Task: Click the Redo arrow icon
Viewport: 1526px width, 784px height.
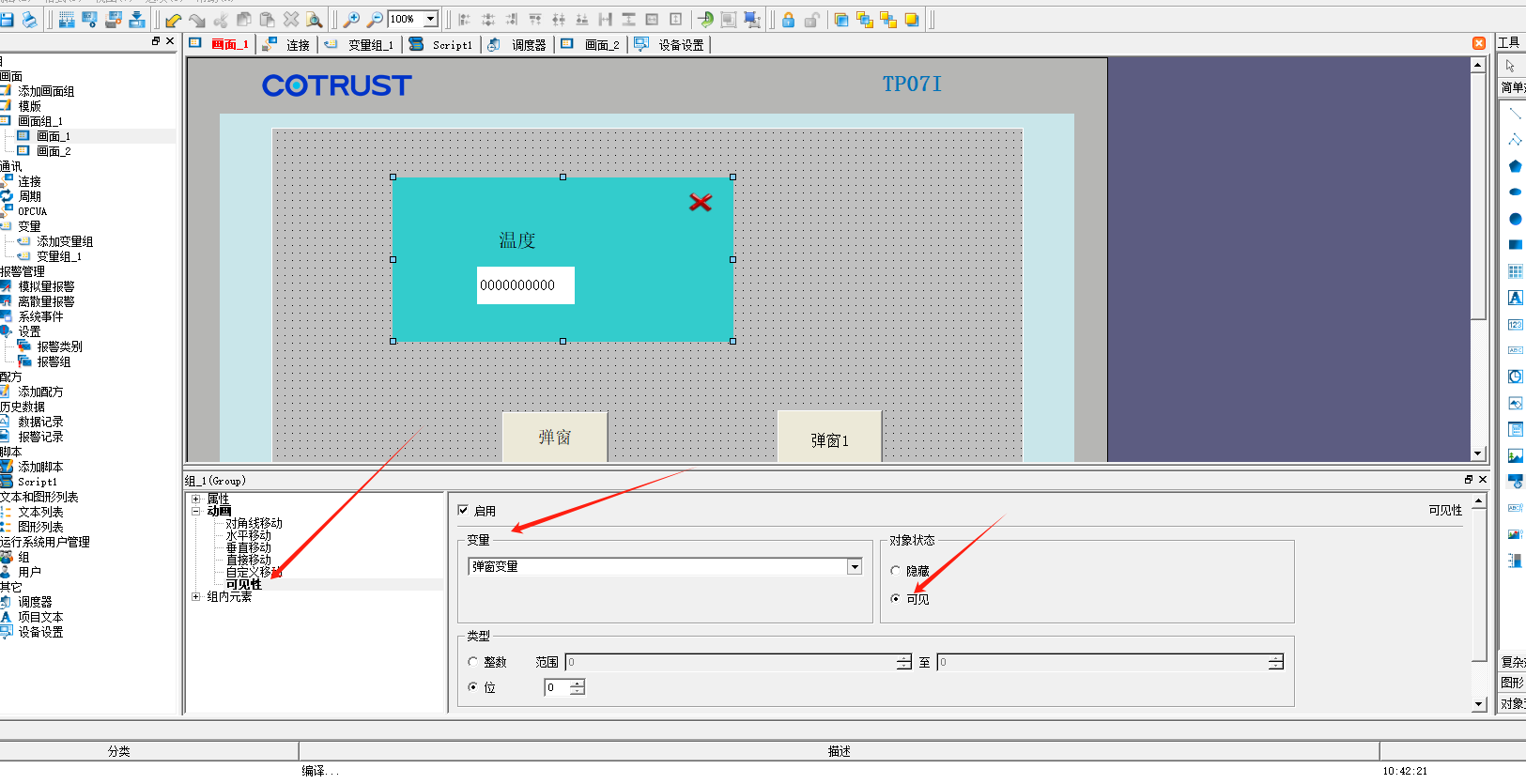Action: click(x=197, y=19)
